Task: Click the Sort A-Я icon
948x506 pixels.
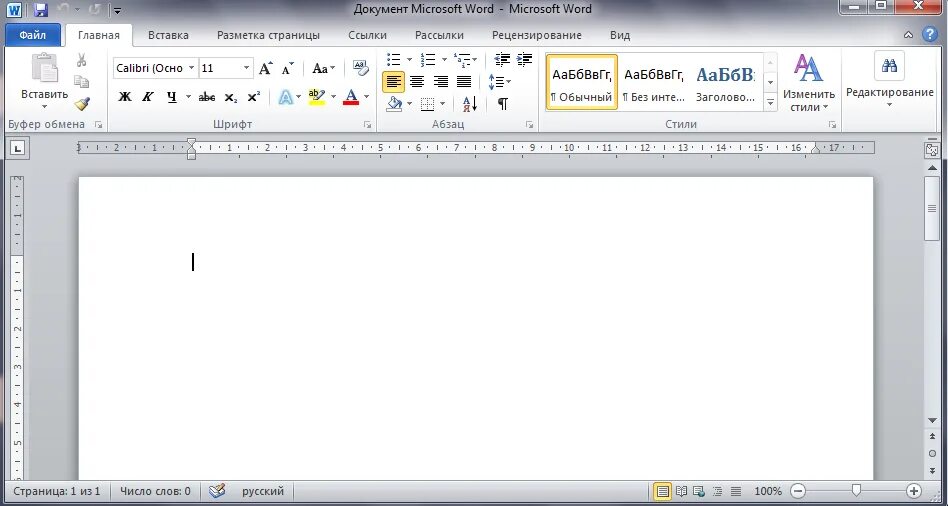Action: tap(470, 103)
